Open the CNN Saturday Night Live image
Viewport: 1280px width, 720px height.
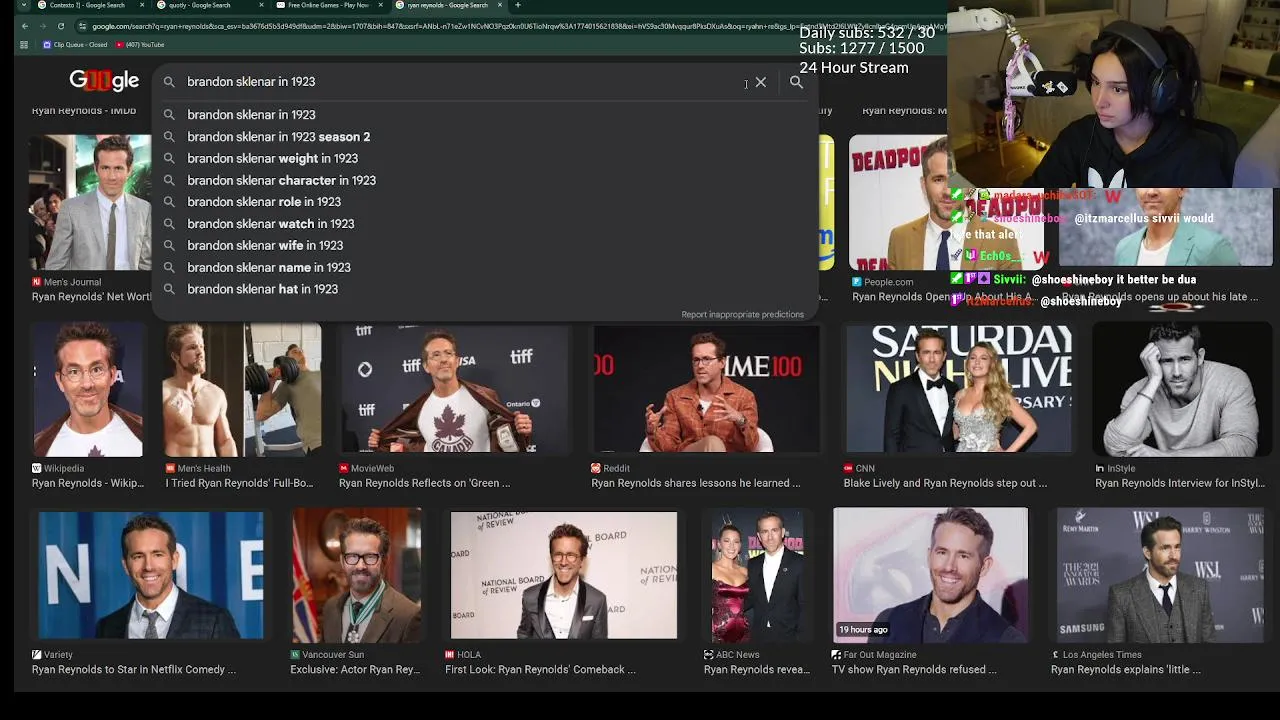[x=959, y=390]
